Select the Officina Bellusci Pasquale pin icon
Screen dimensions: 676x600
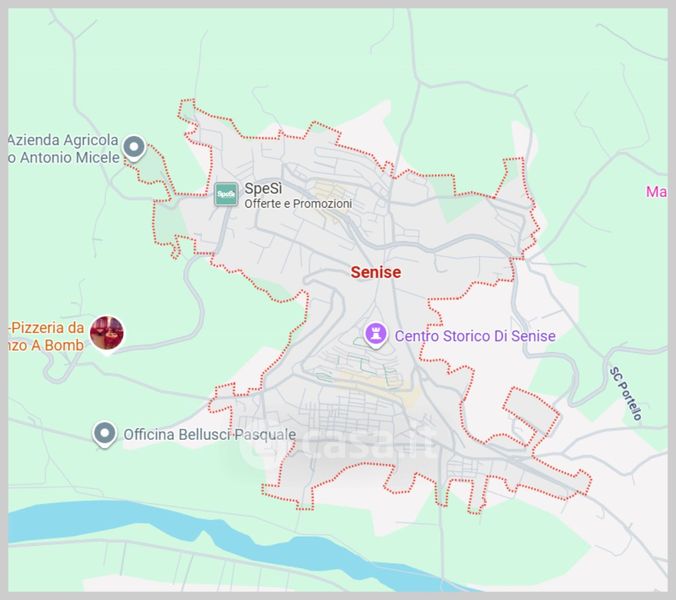pyautogui.click(x=104, y=434)
